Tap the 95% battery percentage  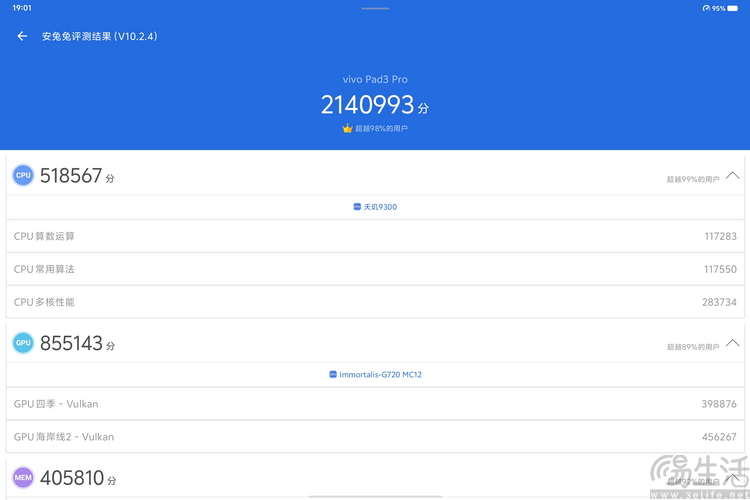click(718, 8)
